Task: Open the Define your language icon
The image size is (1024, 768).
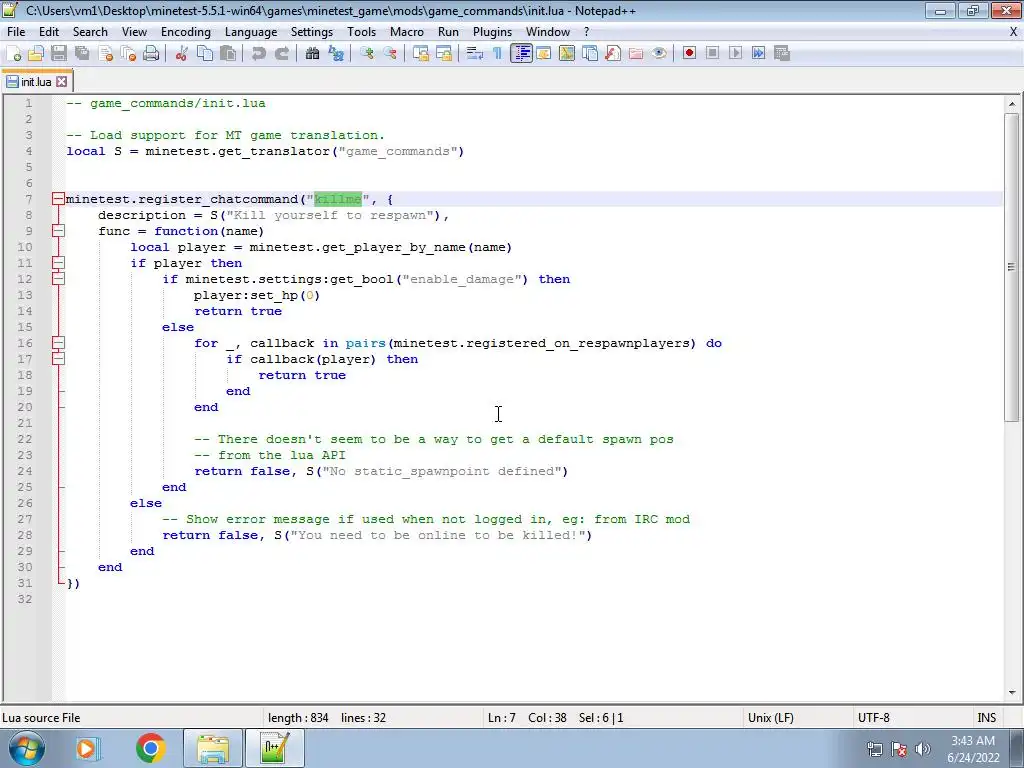Action: pyautogui.click(x=543, y=54)
